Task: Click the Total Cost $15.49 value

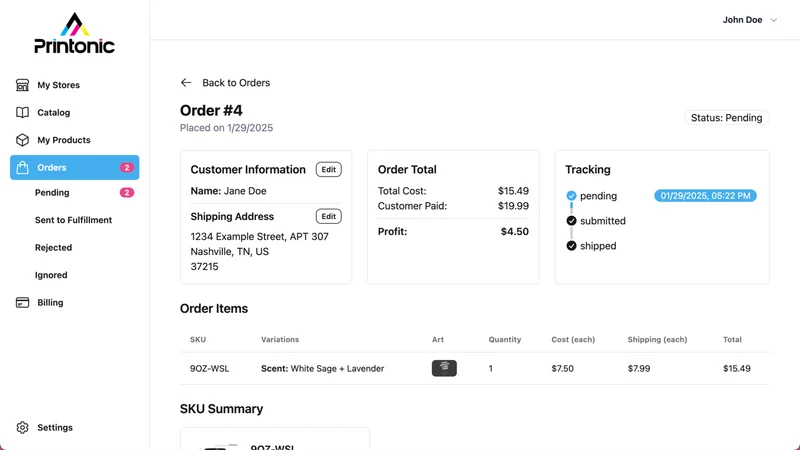Action: click(x=513, y=191)
